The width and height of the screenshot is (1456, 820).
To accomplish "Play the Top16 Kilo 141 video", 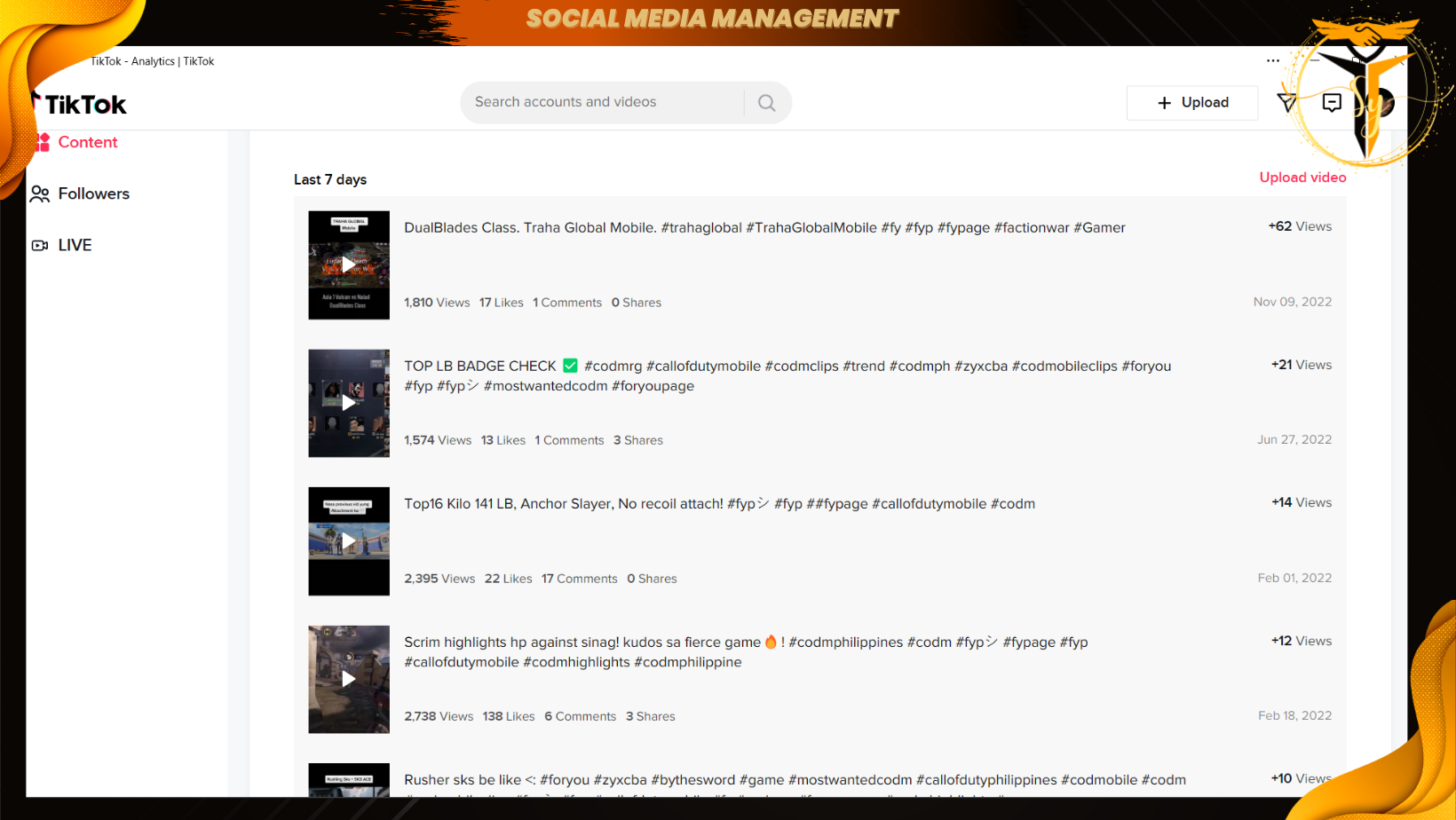I will point(349,541).
